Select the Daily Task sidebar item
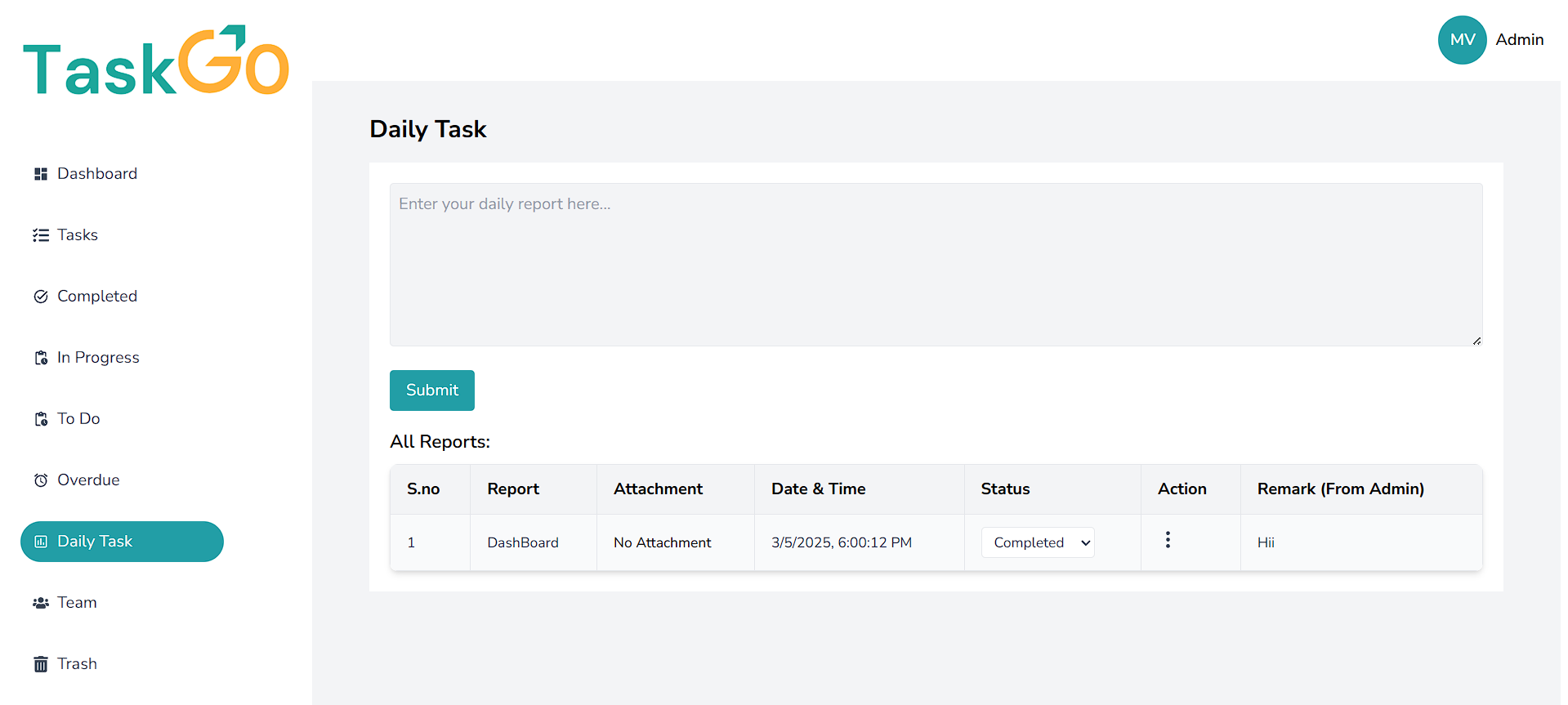The width and height of the screenshot is (1568, 705). 122,542
